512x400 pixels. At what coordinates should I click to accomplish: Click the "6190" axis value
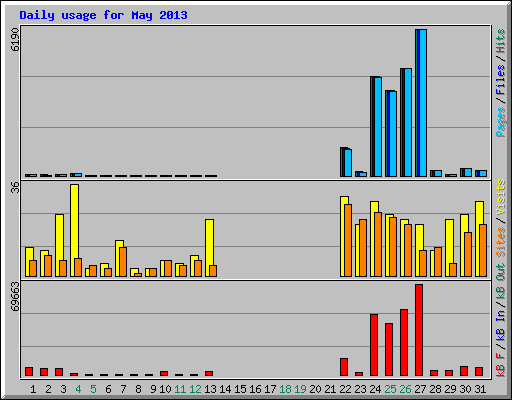pyautogui.click(x=15, y=40)
